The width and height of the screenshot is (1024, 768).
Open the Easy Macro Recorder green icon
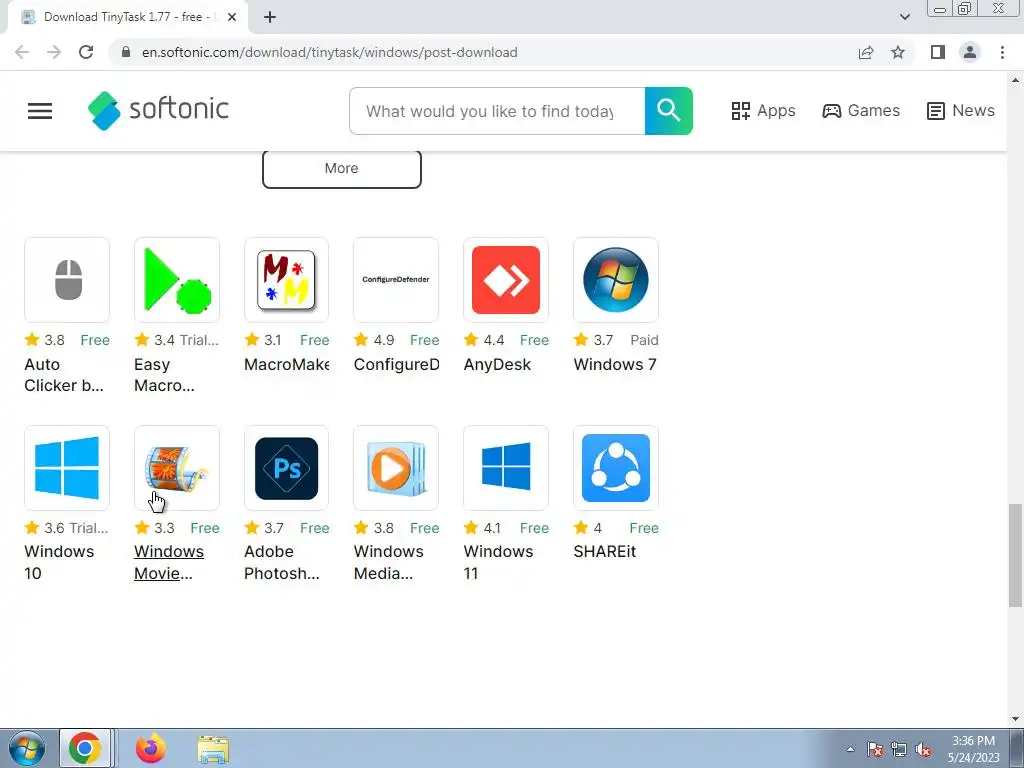click(177, 280)
